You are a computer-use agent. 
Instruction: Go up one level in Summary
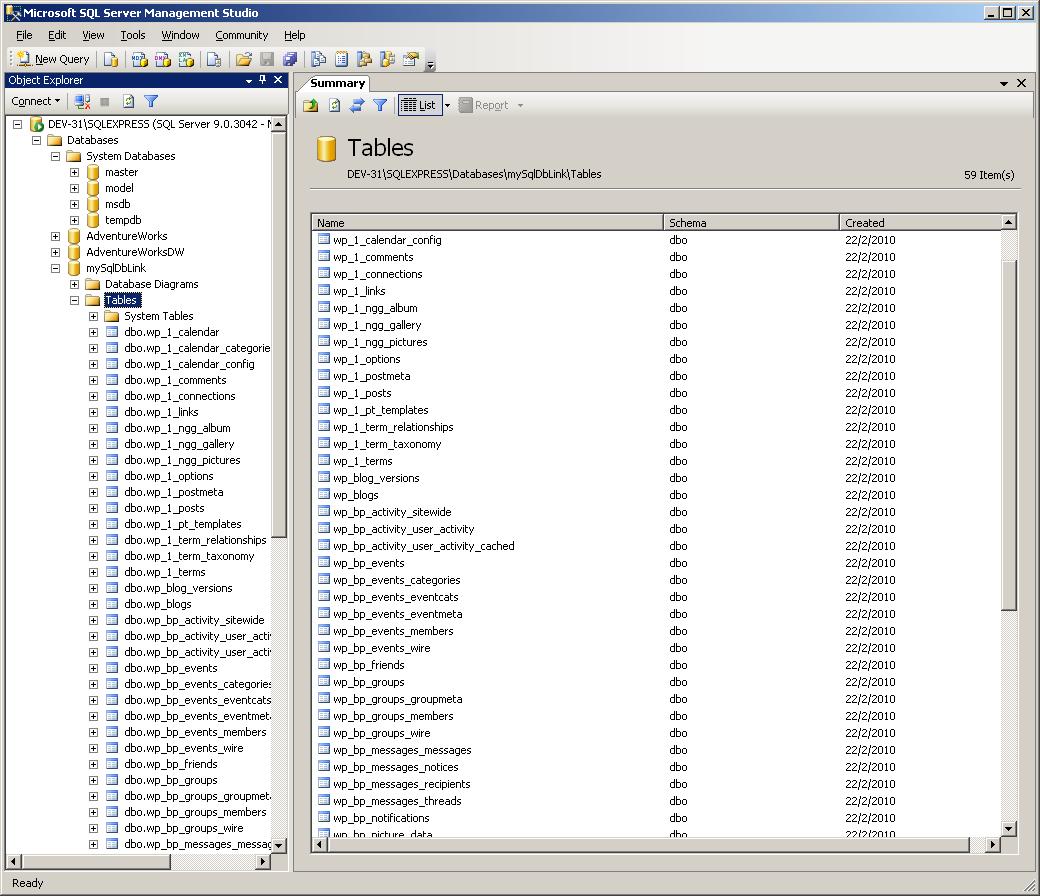pyautogui.click(x=310, y=105)
